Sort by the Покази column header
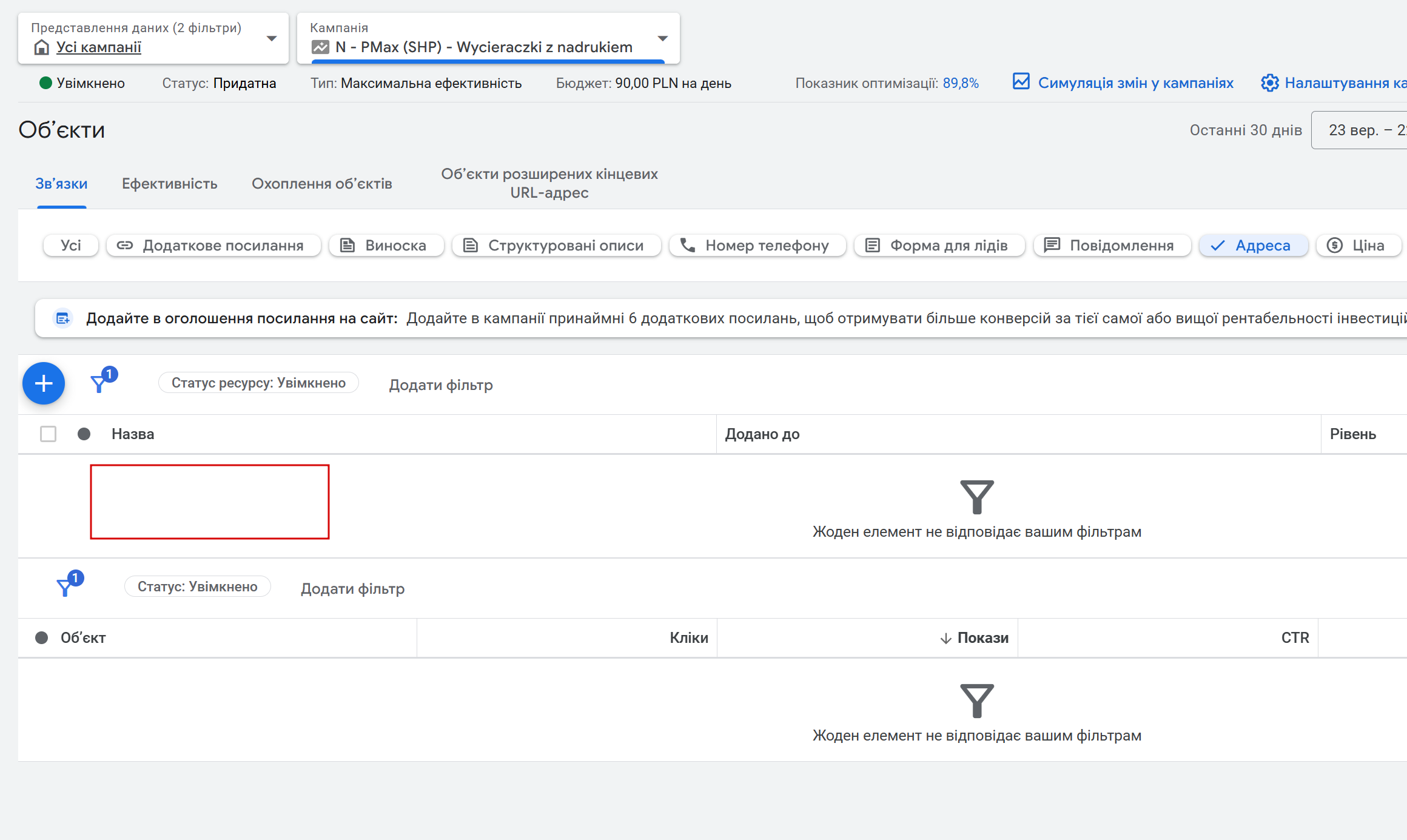 click(x=982, y=638)
